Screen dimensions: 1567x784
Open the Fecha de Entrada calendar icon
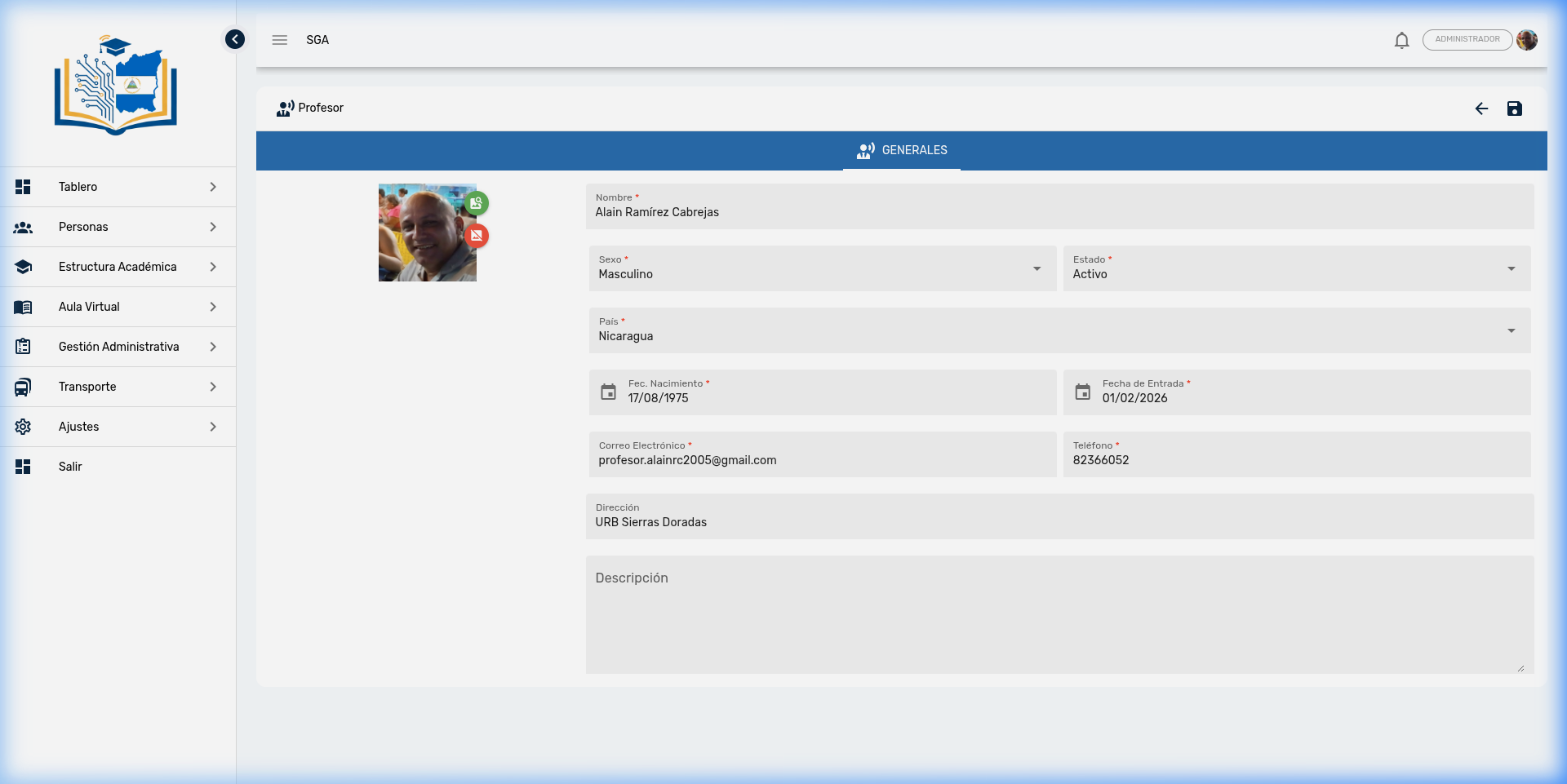[1083, 392]
